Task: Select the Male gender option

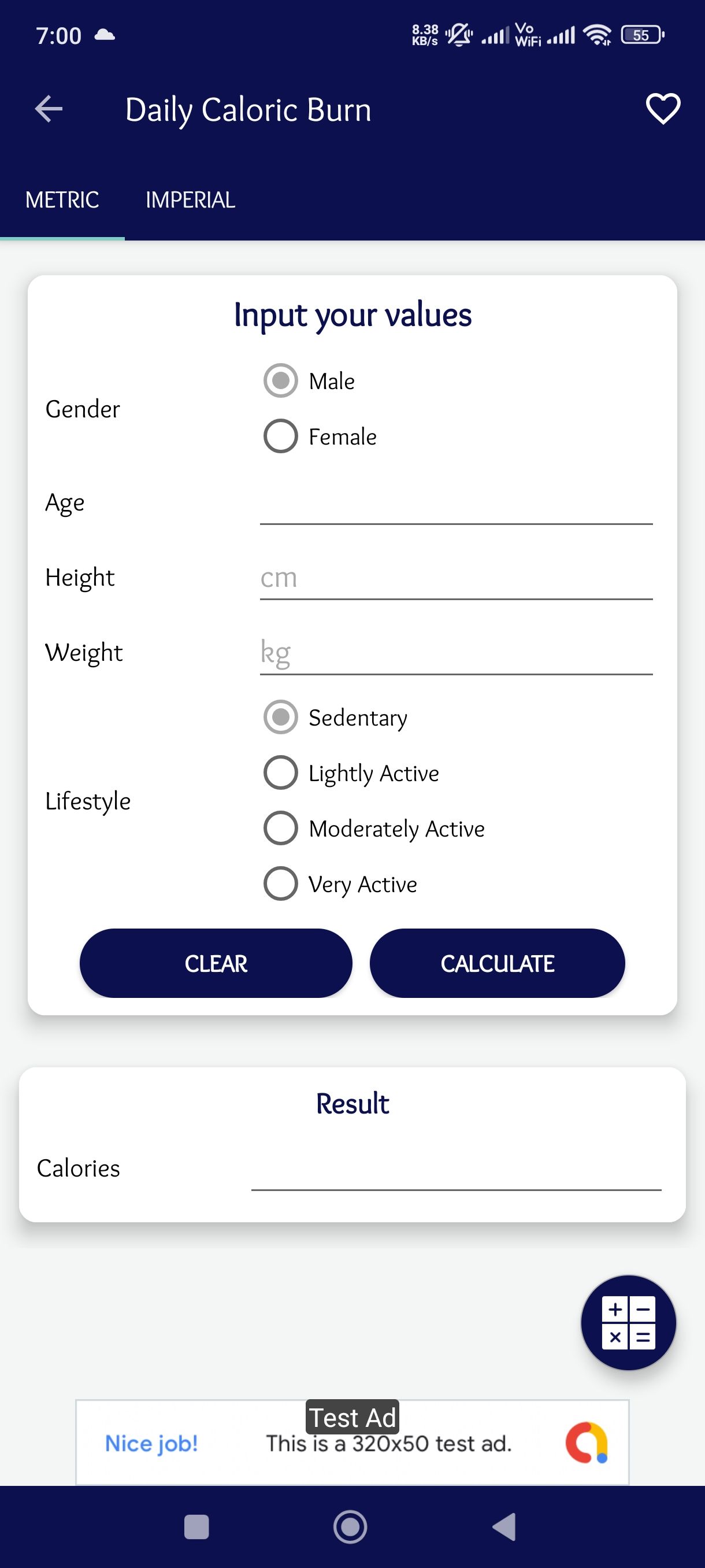Action: coord(280,381)
